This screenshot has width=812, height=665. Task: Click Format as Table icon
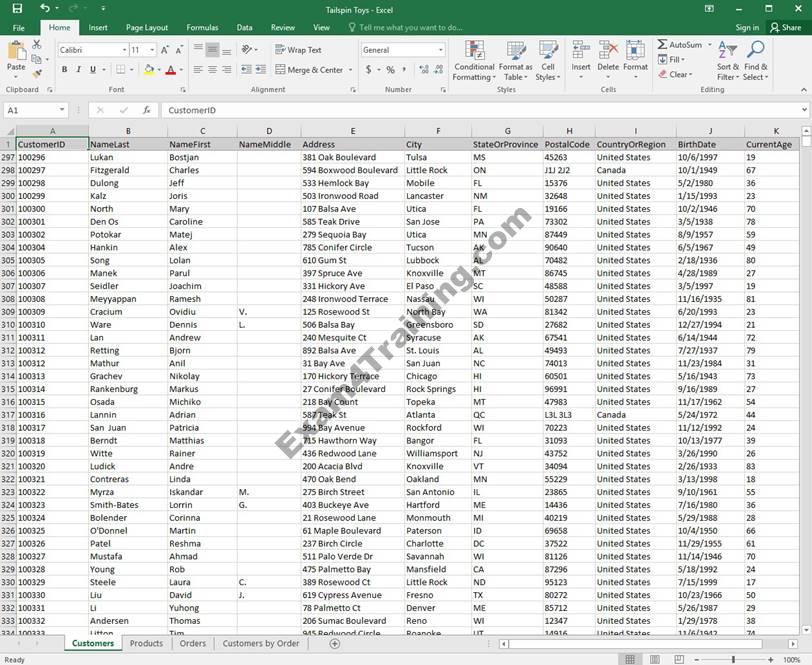[516, 62]
